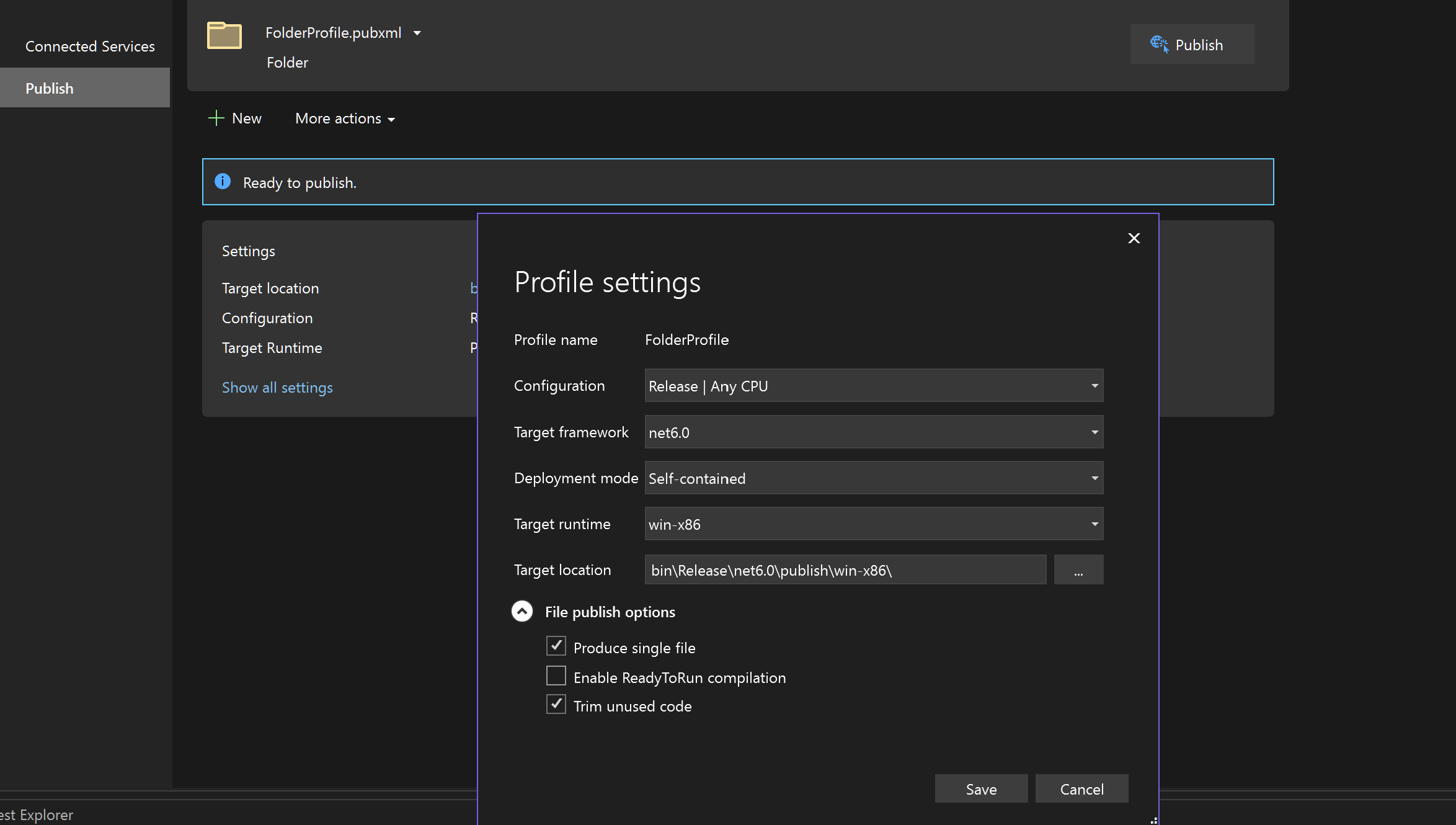
Task: Click the Connected Services tab
Action: click(91, 46)
